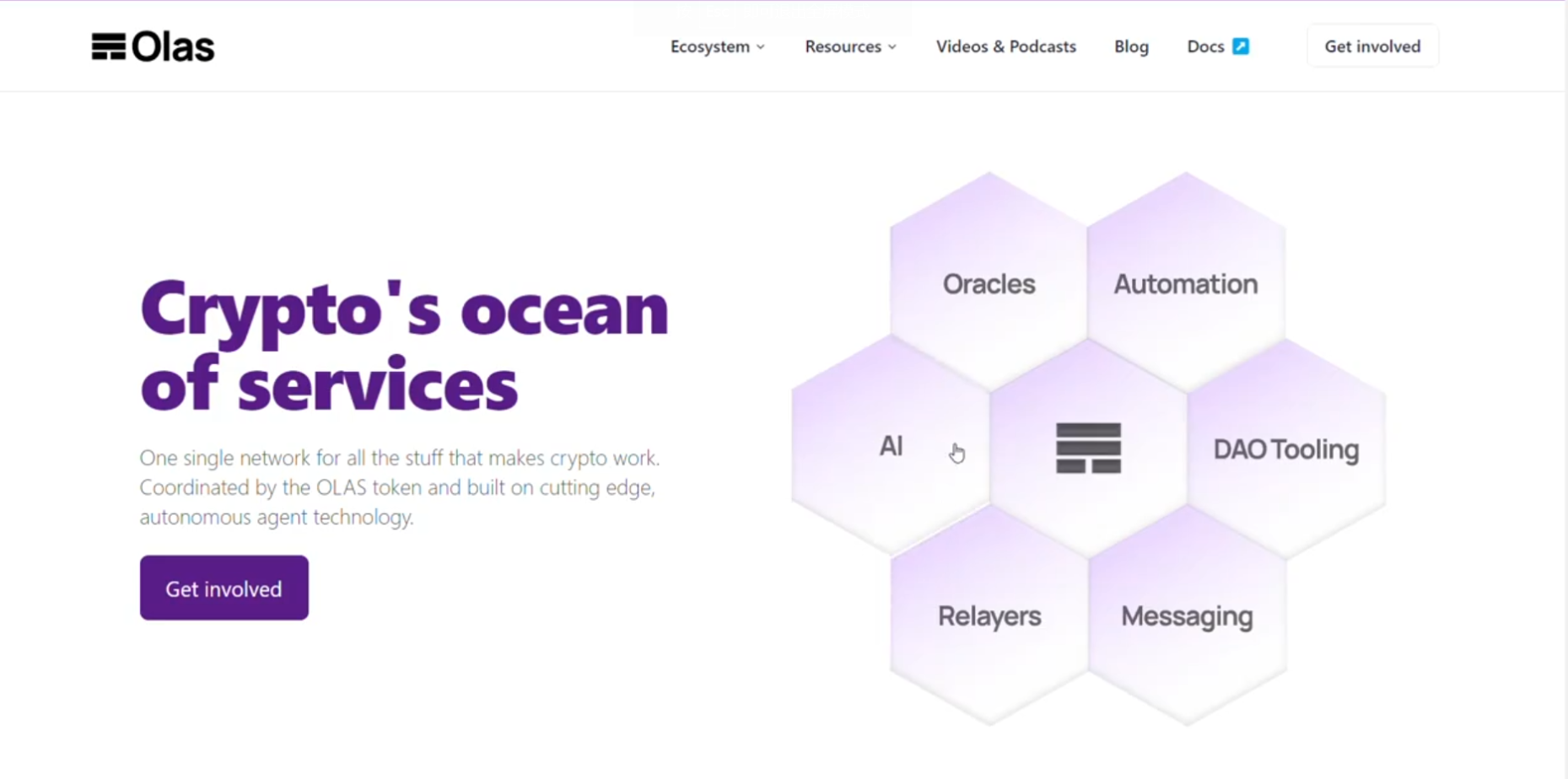
Task: Open the Blog link
Action: click(1131, 46)
